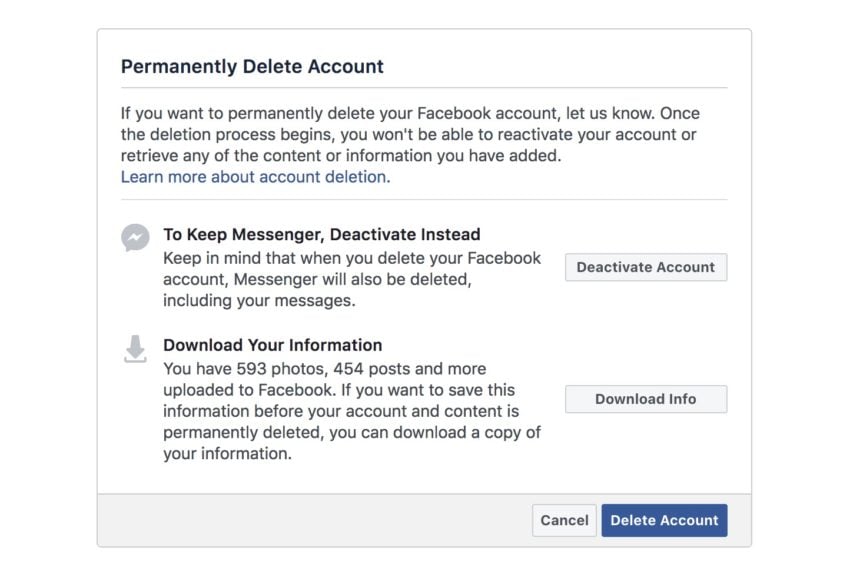Click the download arrow icon
Image resolution: width=850 pixels, height=577 pixels.
click(x=135, y=349)
